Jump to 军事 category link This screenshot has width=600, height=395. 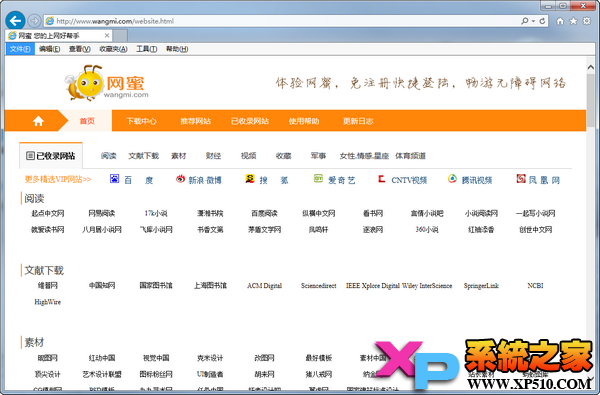tap(318, 156)
